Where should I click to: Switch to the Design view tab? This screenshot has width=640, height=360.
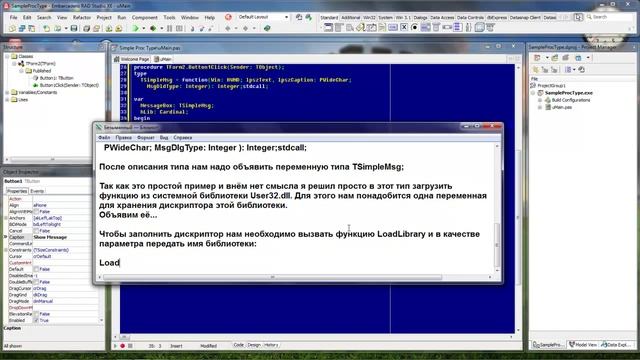253,345
